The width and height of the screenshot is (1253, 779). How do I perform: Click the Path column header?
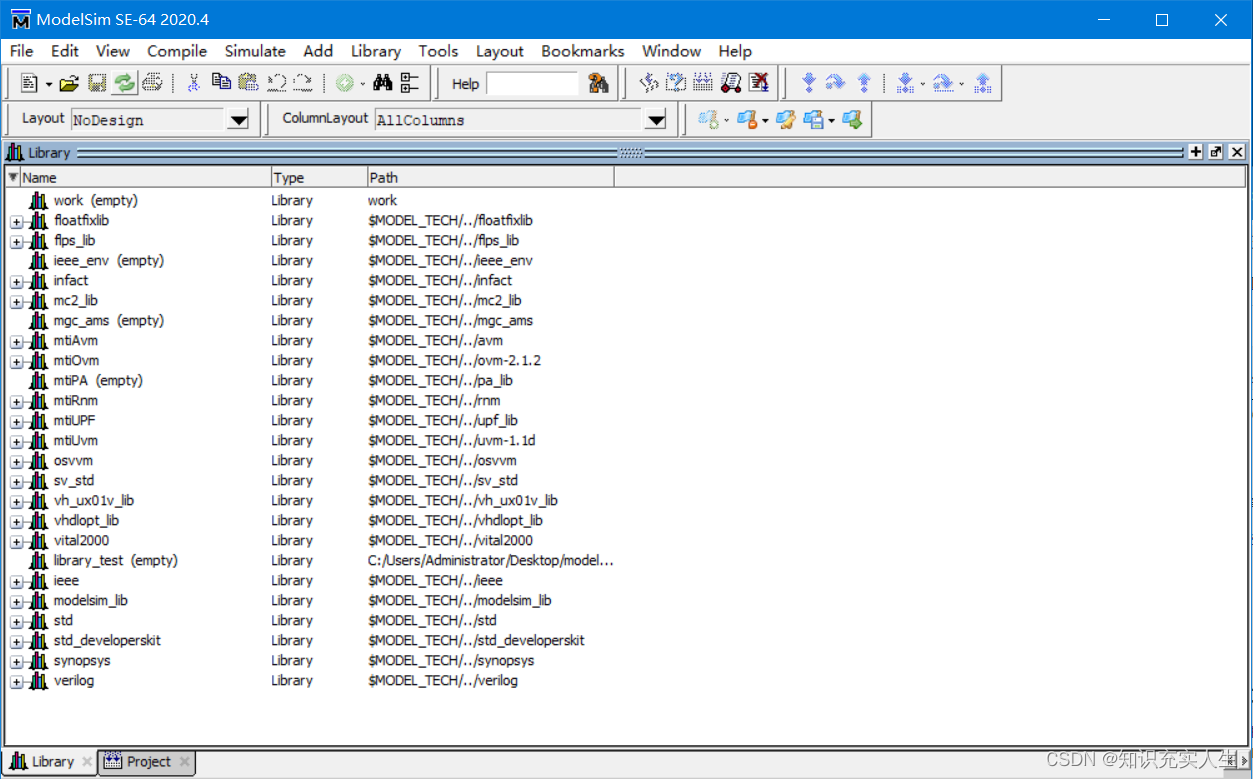click(490, 178)
